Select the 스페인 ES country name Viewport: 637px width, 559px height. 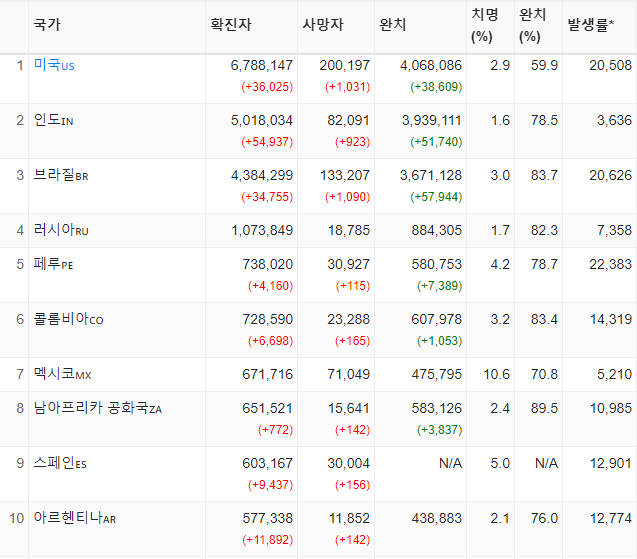tap(60, 463)
